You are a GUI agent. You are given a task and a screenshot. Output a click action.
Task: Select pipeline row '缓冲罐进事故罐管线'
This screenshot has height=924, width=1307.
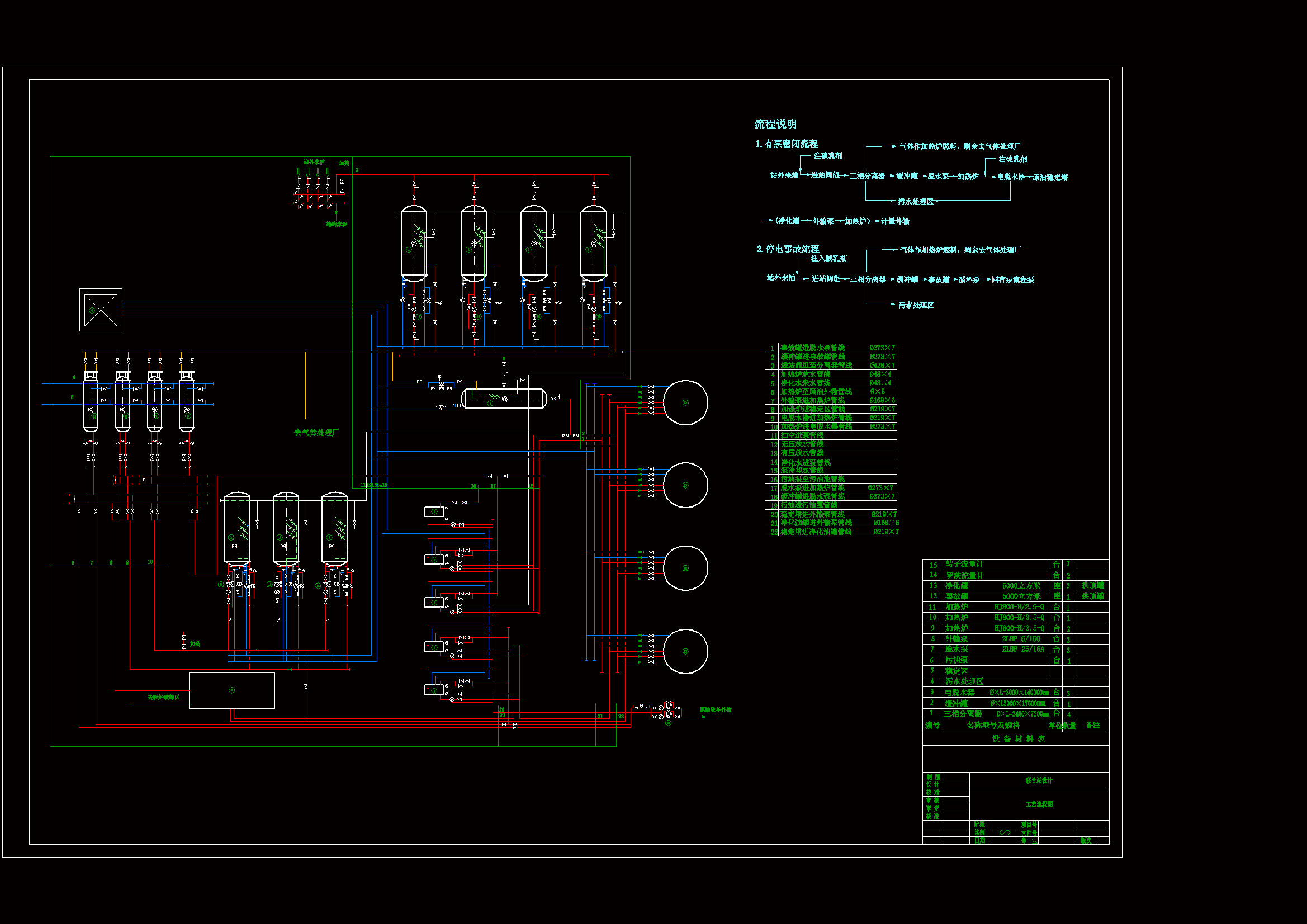pyautogui.click(x=831, y=357)
